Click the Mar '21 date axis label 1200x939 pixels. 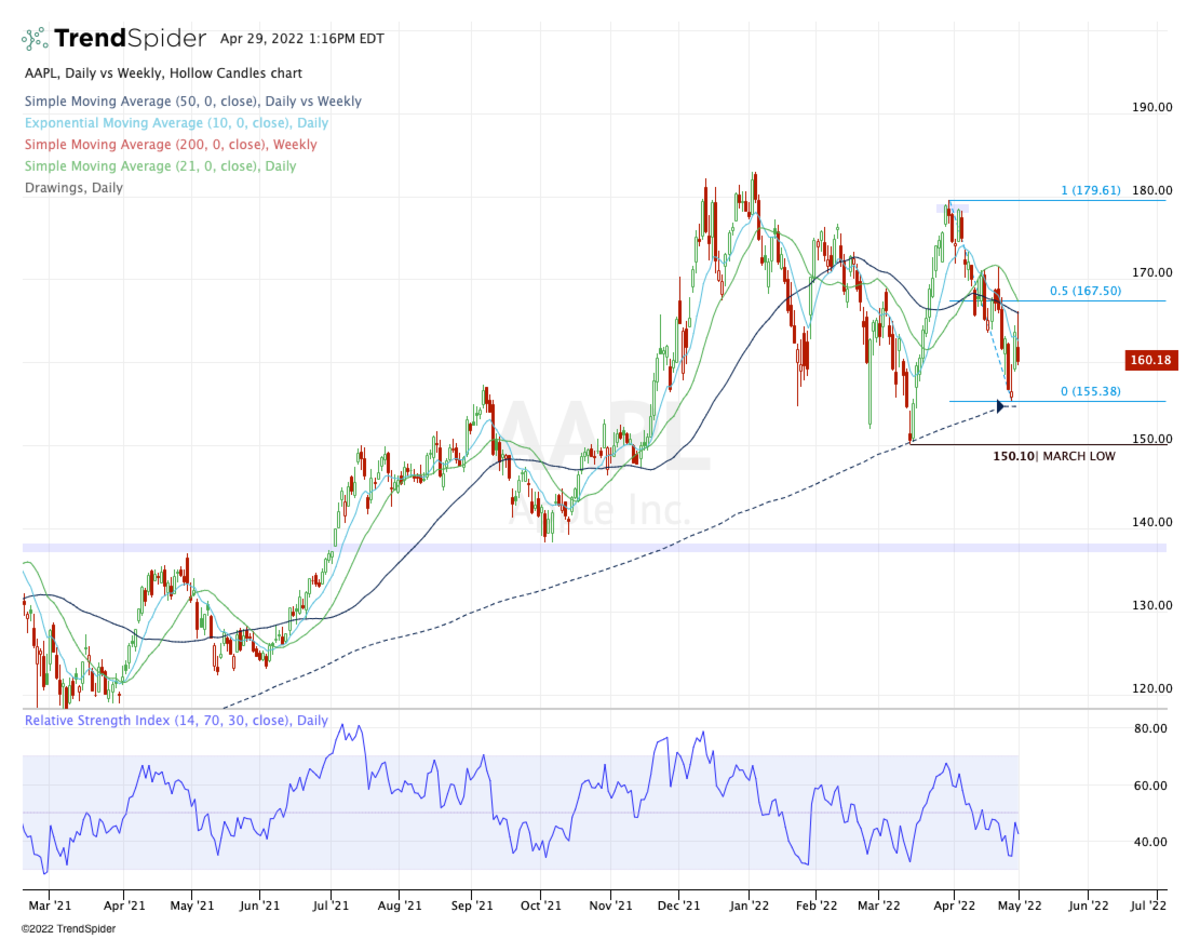[49, 906]
